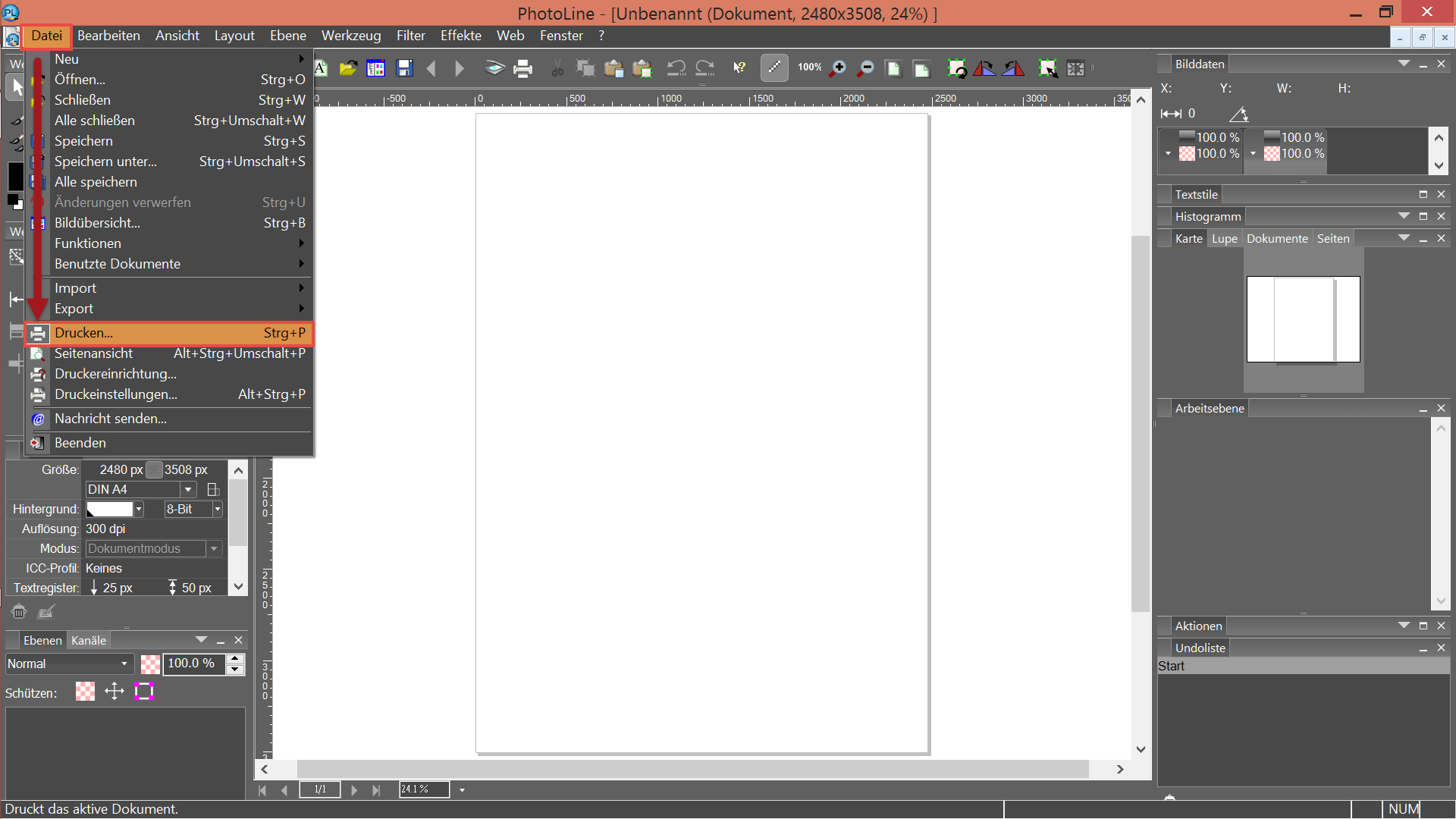1456x819 pixels.
Task: Click the navigate back arrow toolbar icon
Action: pos(431,68)
